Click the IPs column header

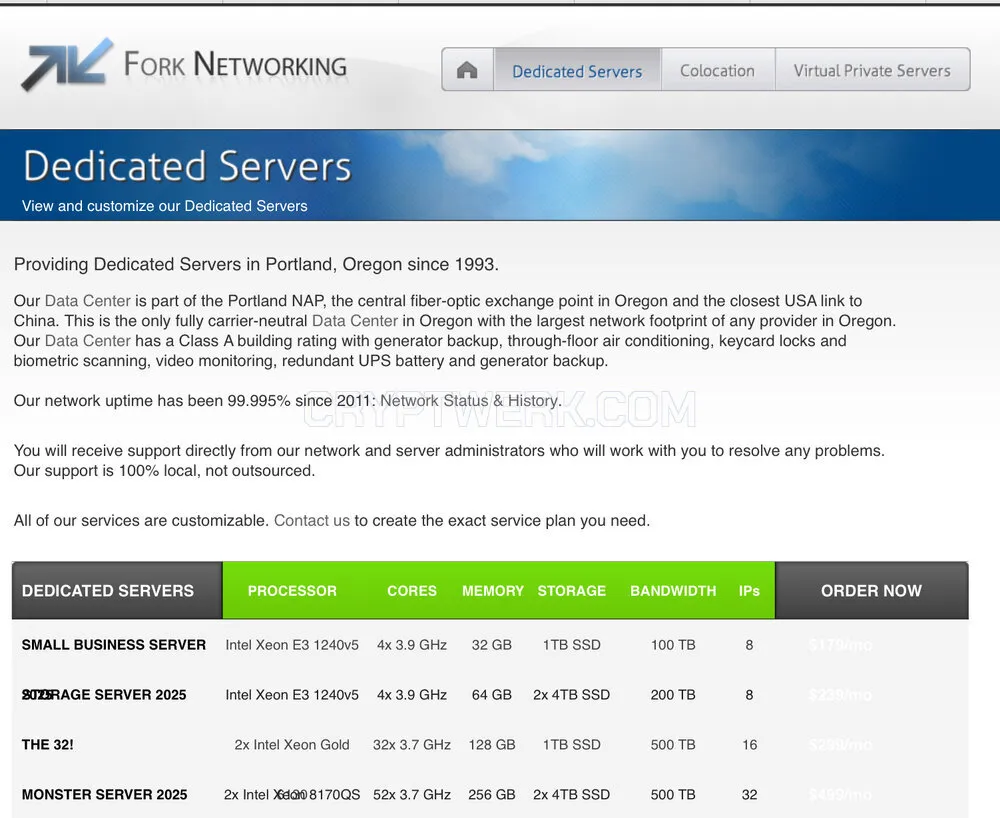pos(749,591)
